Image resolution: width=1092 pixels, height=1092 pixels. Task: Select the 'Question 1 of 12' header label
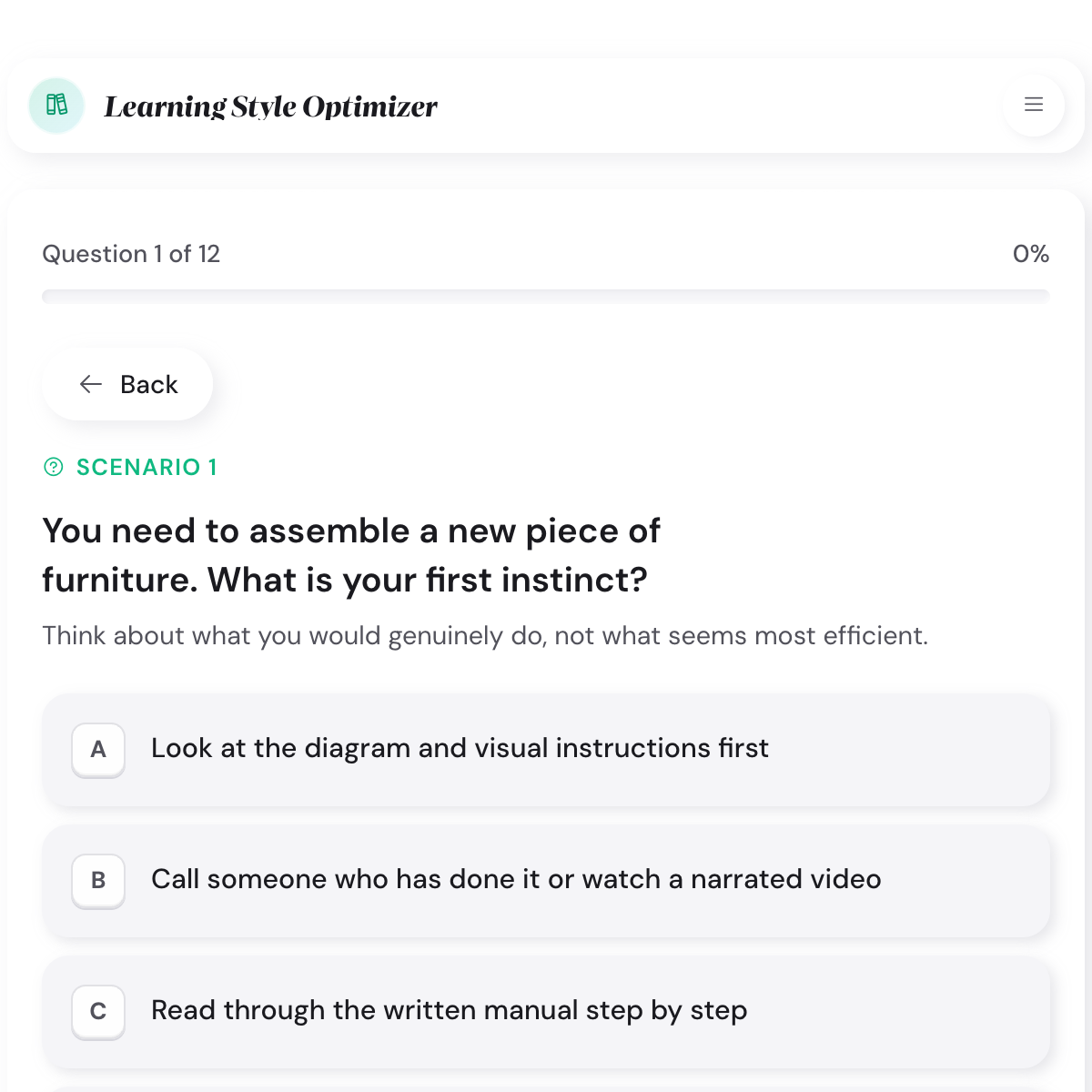point(131,254)
